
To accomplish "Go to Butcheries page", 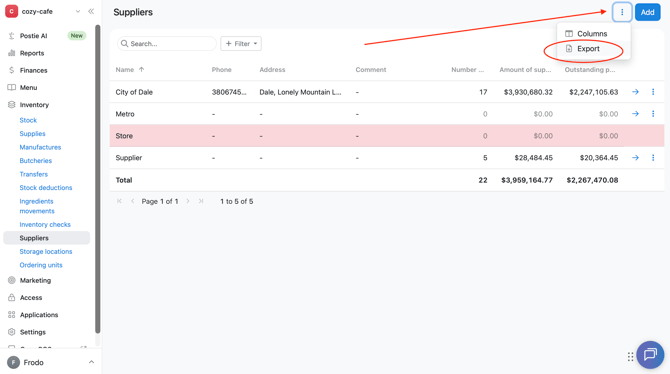I will coord(35,161).
